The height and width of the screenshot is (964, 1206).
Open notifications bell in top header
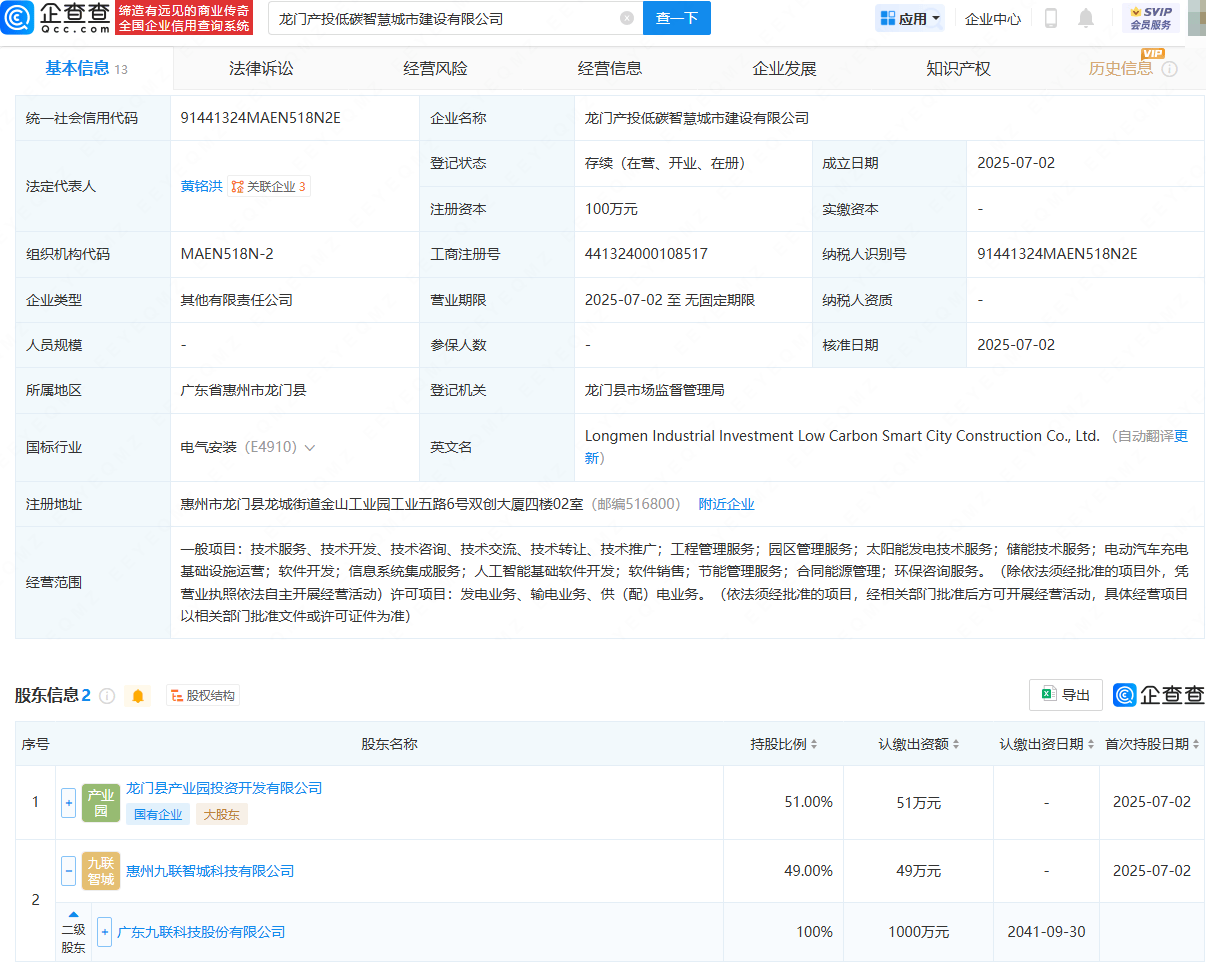1085,18
